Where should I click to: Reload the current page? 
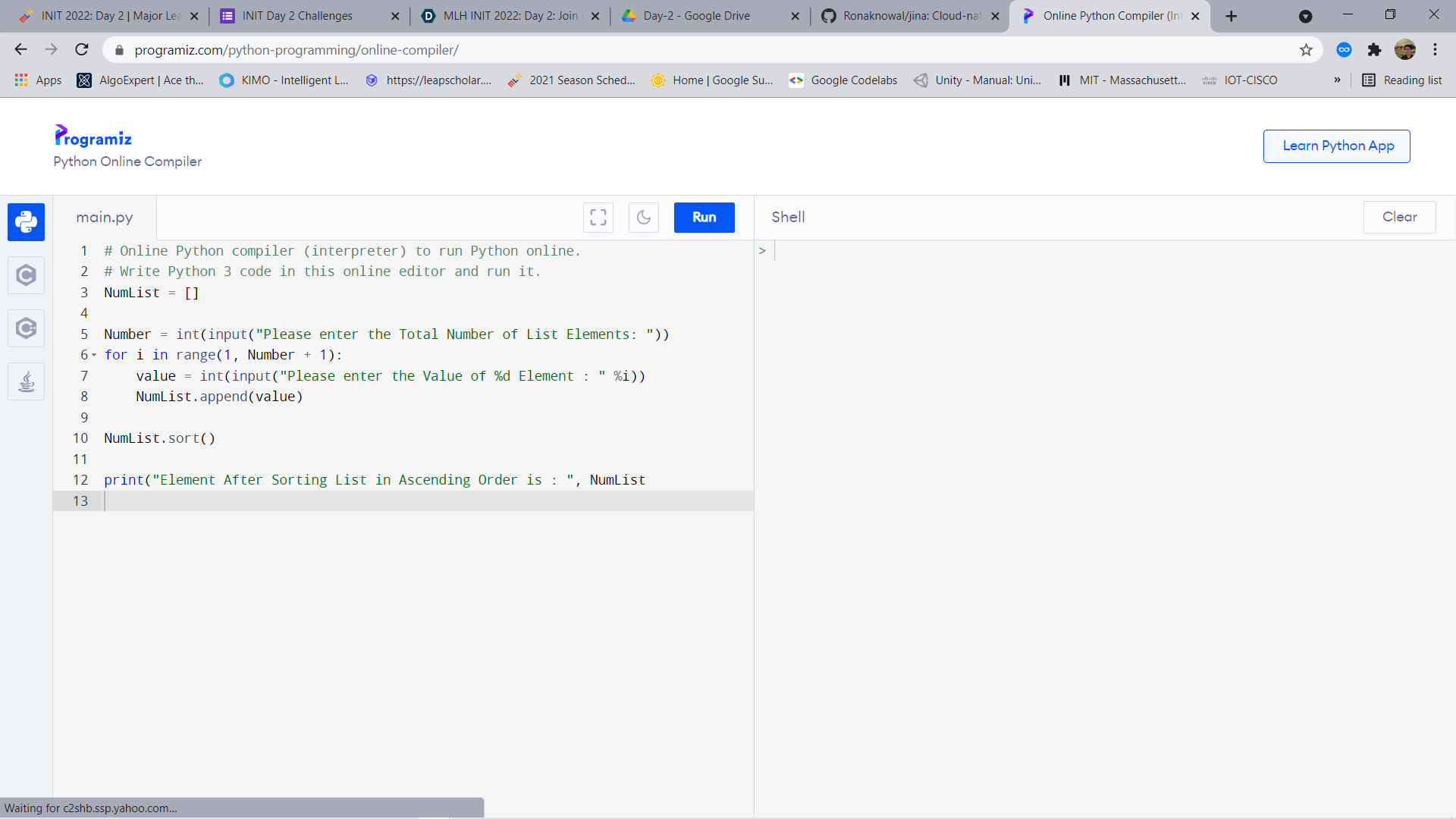(82, 50)
